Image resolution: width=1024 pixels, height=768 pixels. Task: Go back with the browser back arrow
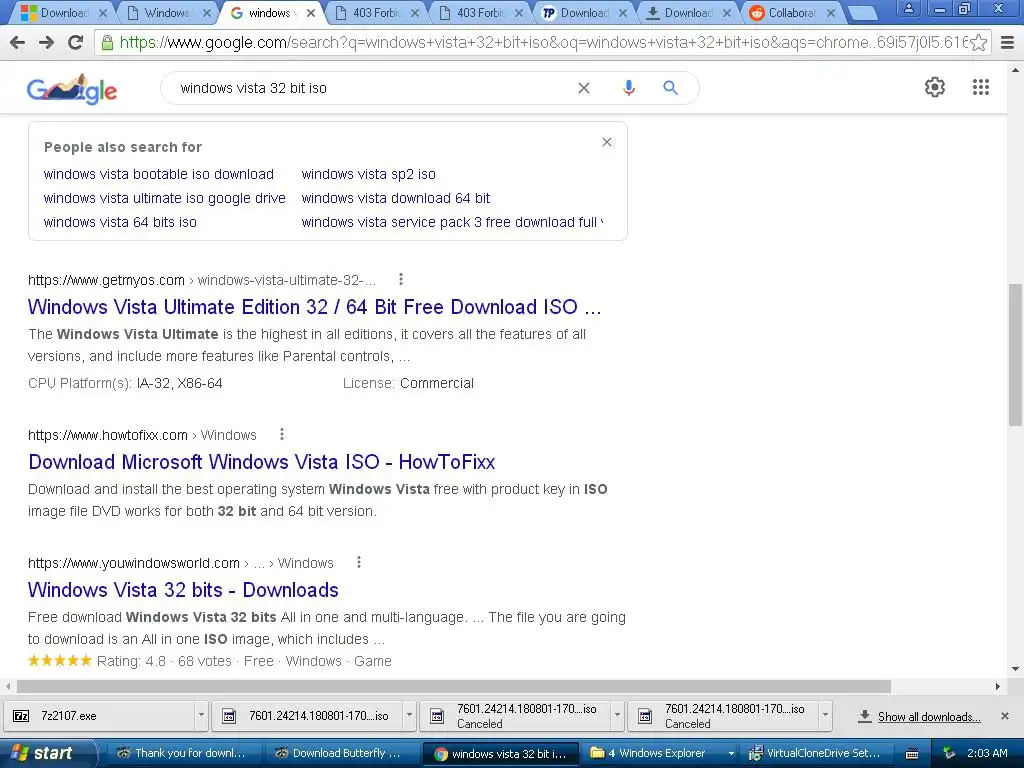pos(18,43)
